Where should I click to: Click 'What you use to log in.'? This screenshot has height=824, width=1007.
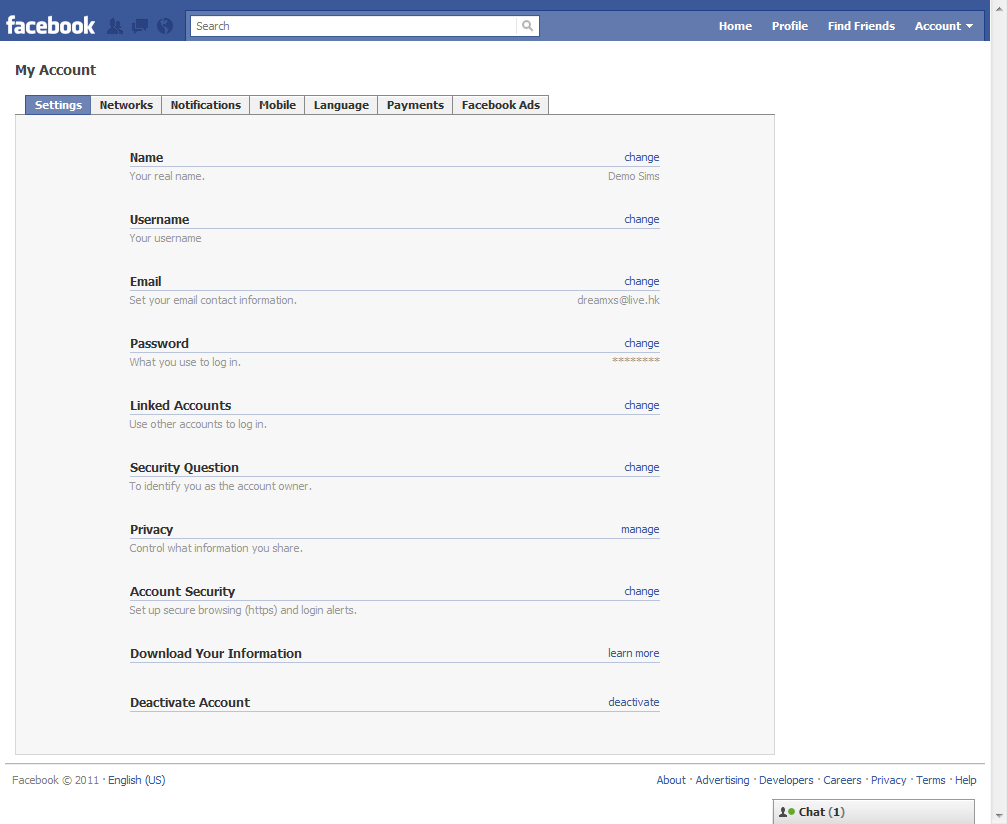coord(185,362)
